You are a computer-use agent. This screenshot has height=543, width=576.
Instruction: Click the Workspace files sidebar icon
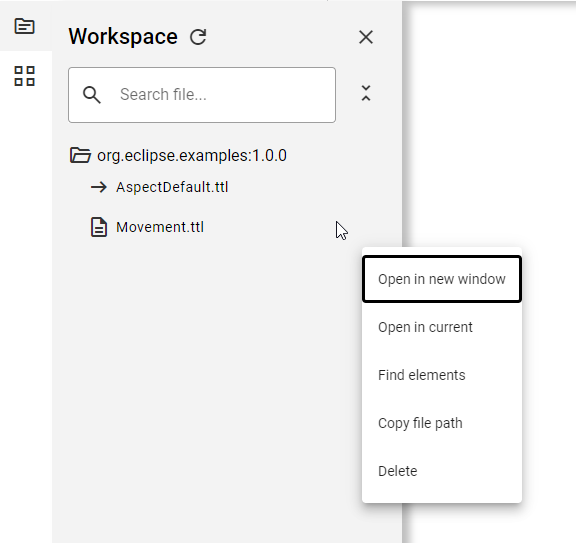[25, 26]
